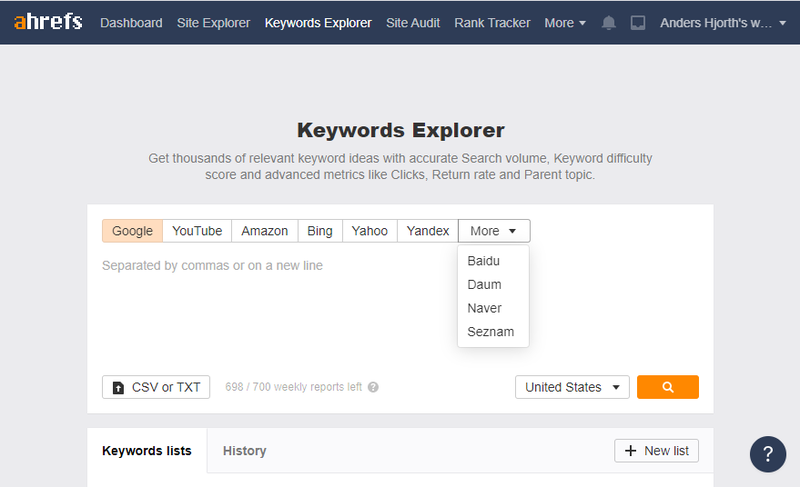Select the Yandex search engine tab
800x487 pixels.
[x=428, y=231]
